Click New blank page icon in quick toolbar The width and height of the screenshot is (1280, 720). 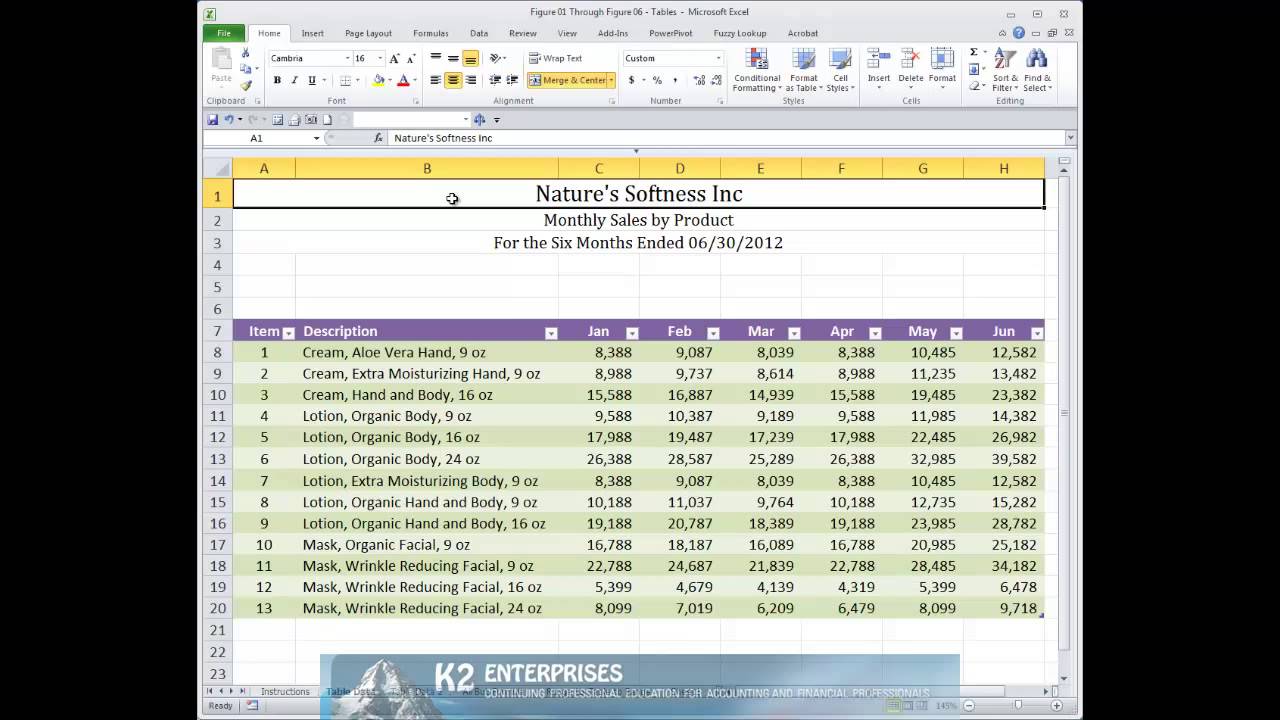pos(327,119)
